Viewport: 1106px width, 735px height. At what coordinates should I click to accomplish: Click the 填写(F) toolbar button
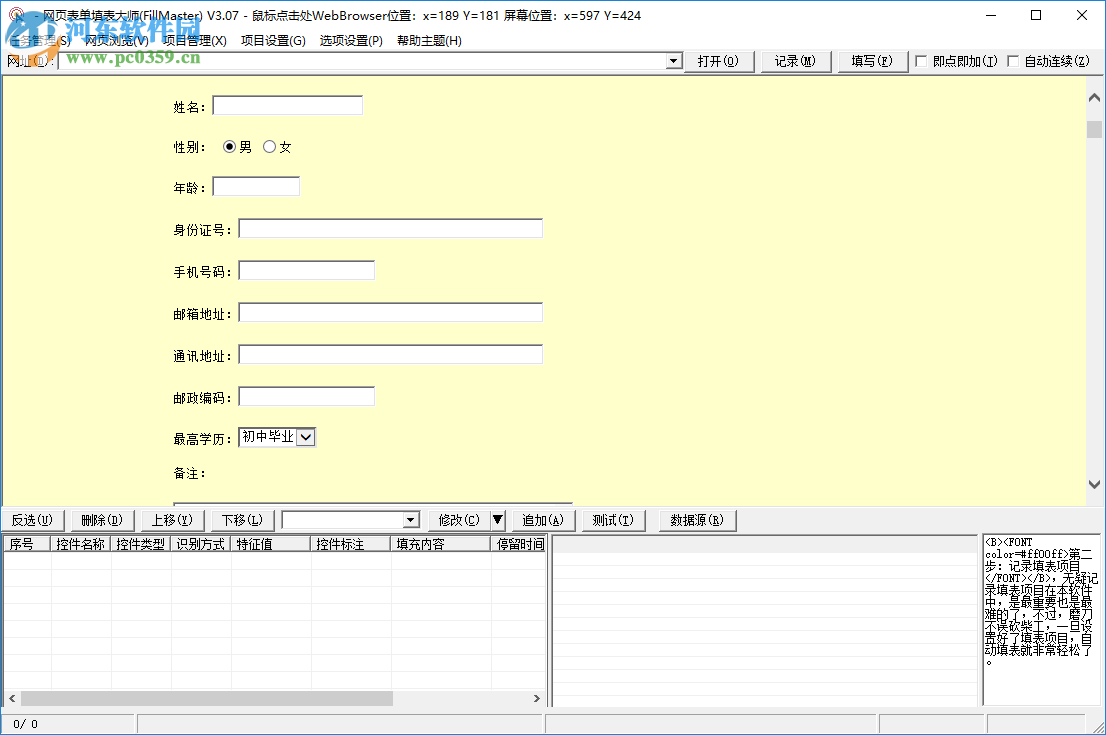tap(871, 61)
